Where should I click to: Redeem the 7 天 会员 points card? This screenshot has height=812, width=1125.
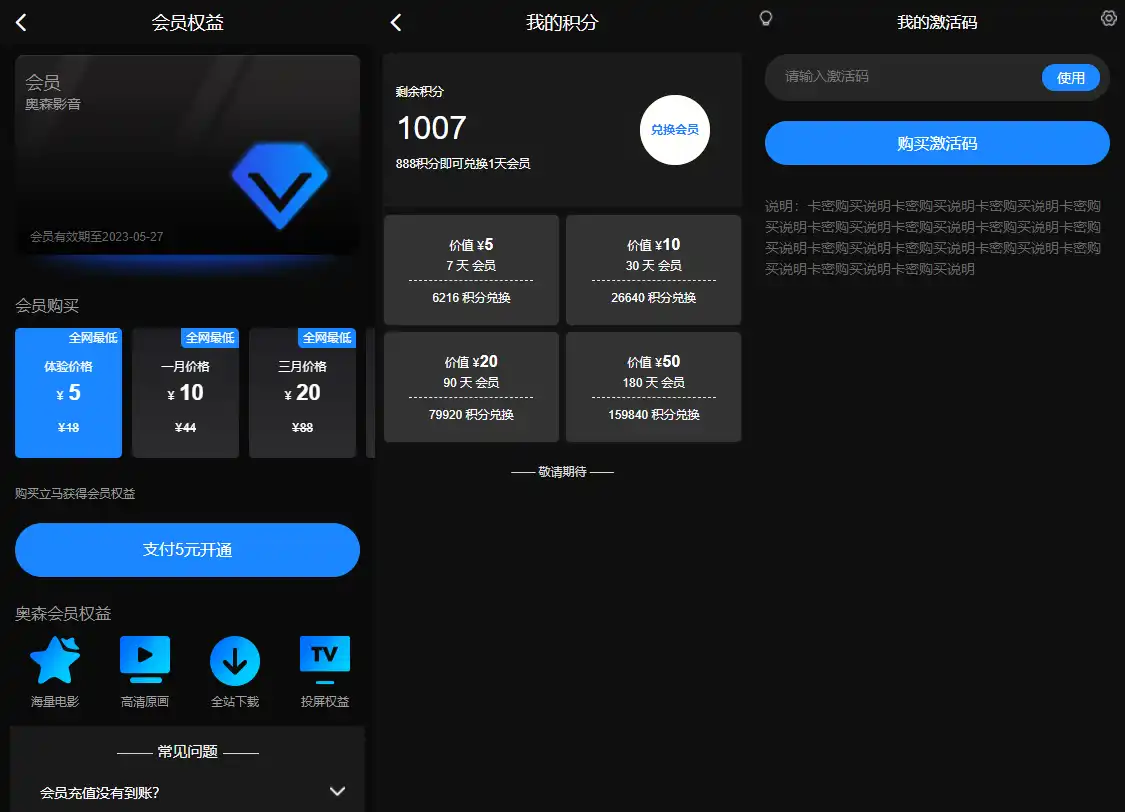coord(471,270)
